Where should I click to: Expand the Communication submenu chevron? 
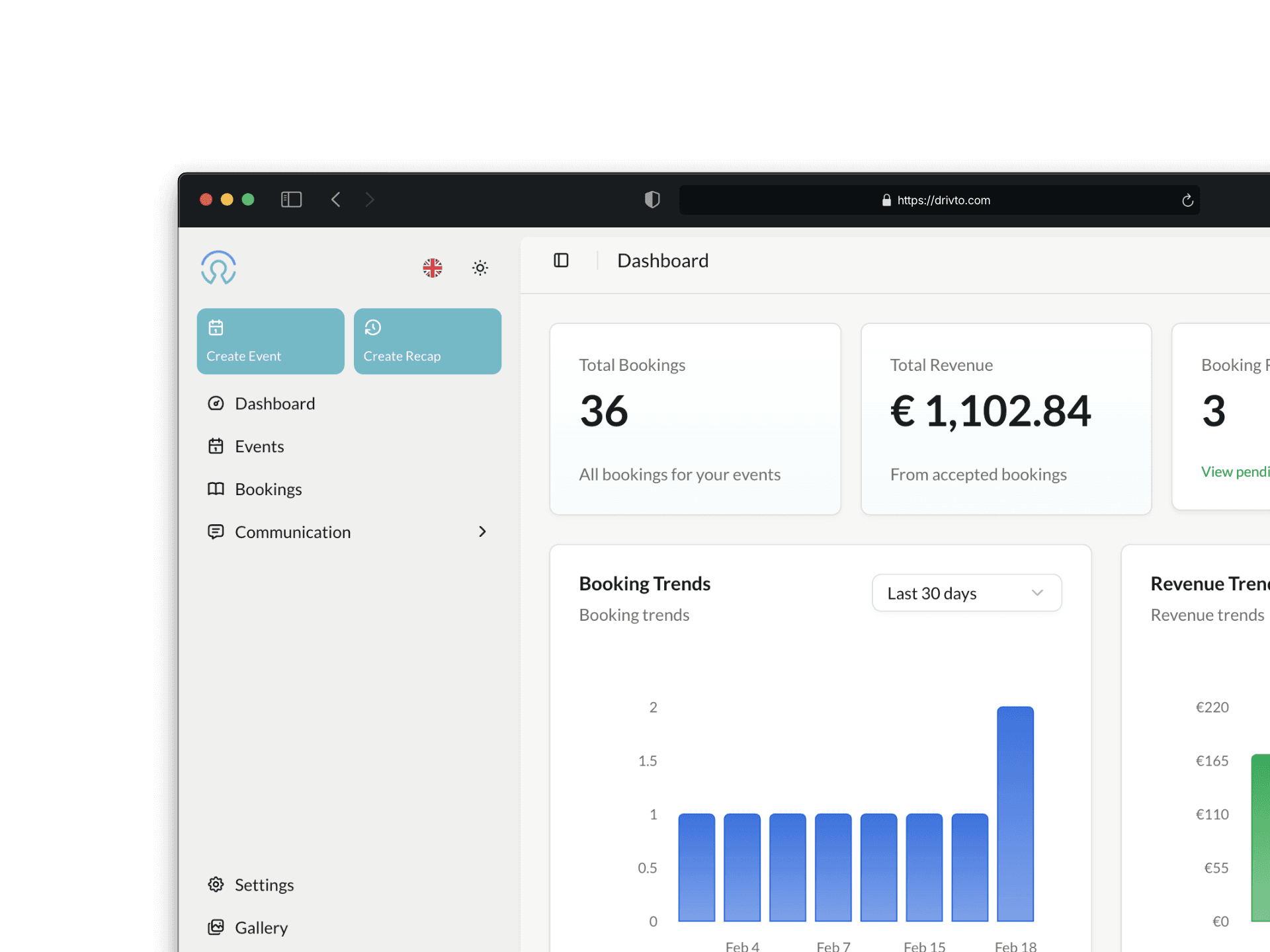(x=482, y=532)
